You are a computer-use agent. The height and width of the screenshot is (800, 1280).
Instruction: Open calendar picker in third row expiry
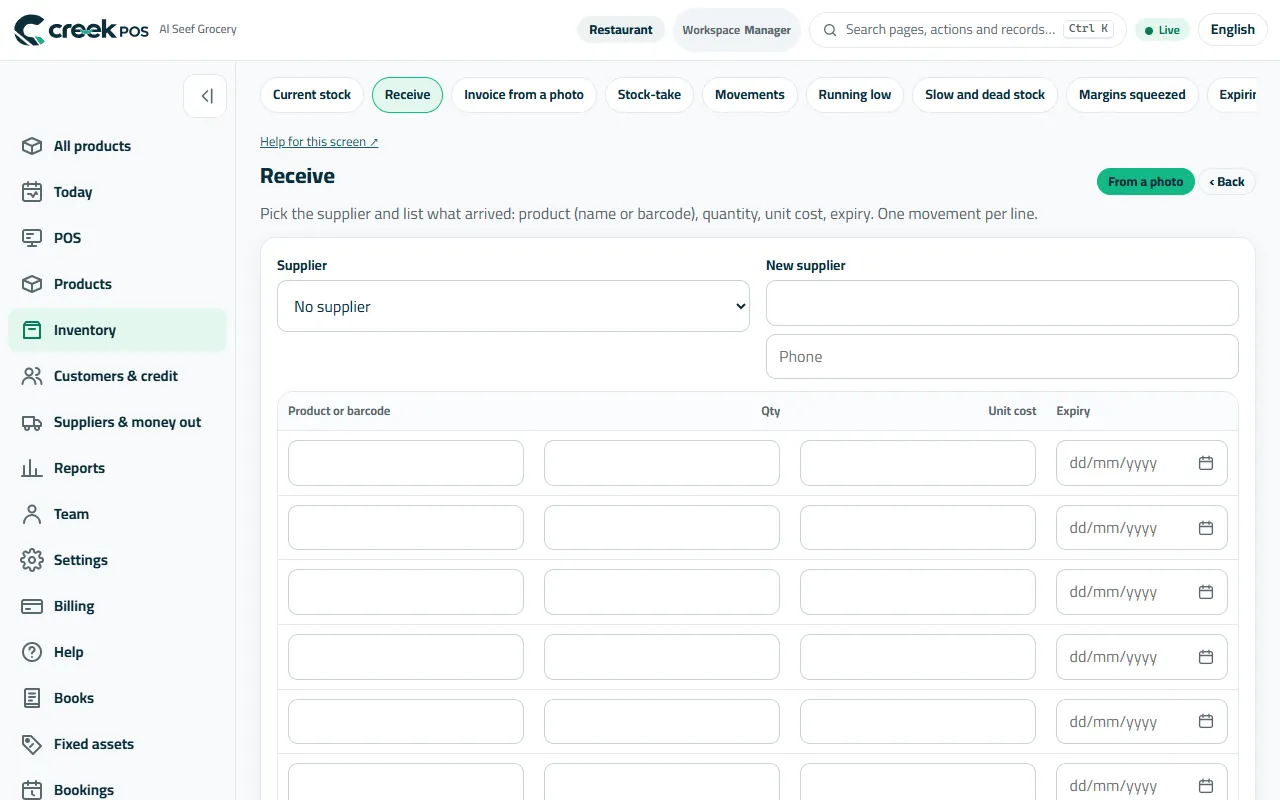[1206, 592]
